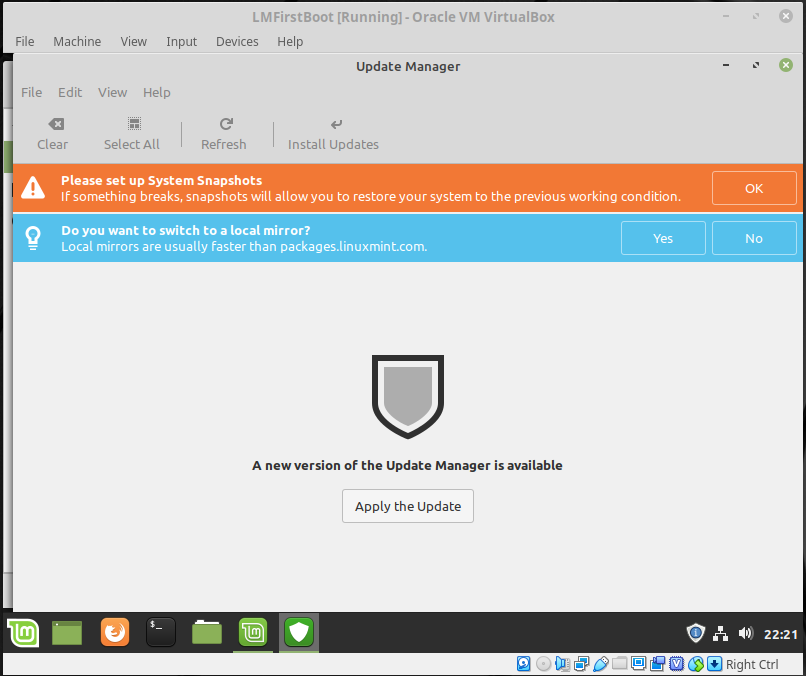
Task: Click 'A new version of the Update Manager is available' text
Action: [407, 465]
